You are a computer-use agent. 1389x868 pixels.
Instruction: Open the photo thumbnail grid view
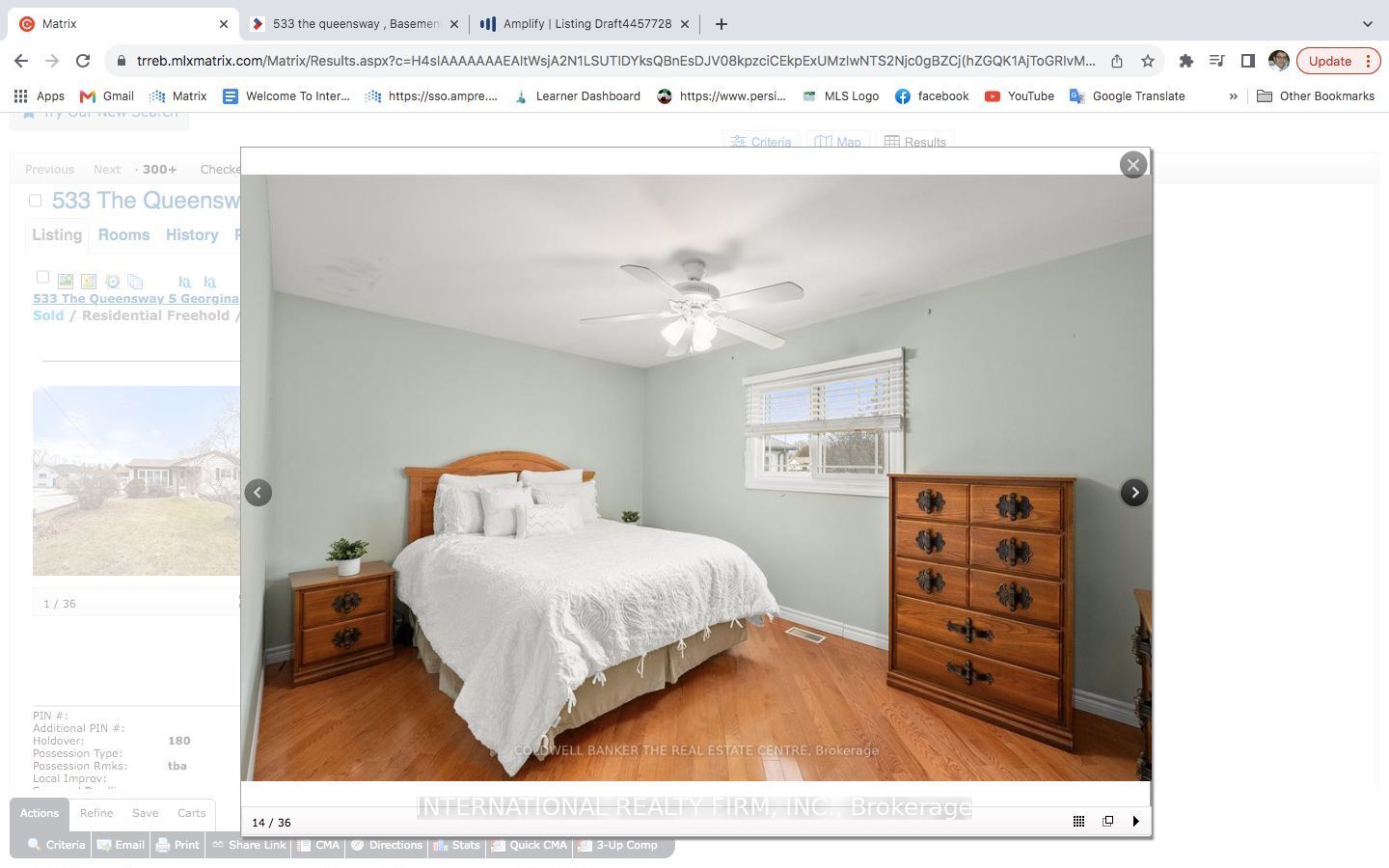[x=1078, y=822]
